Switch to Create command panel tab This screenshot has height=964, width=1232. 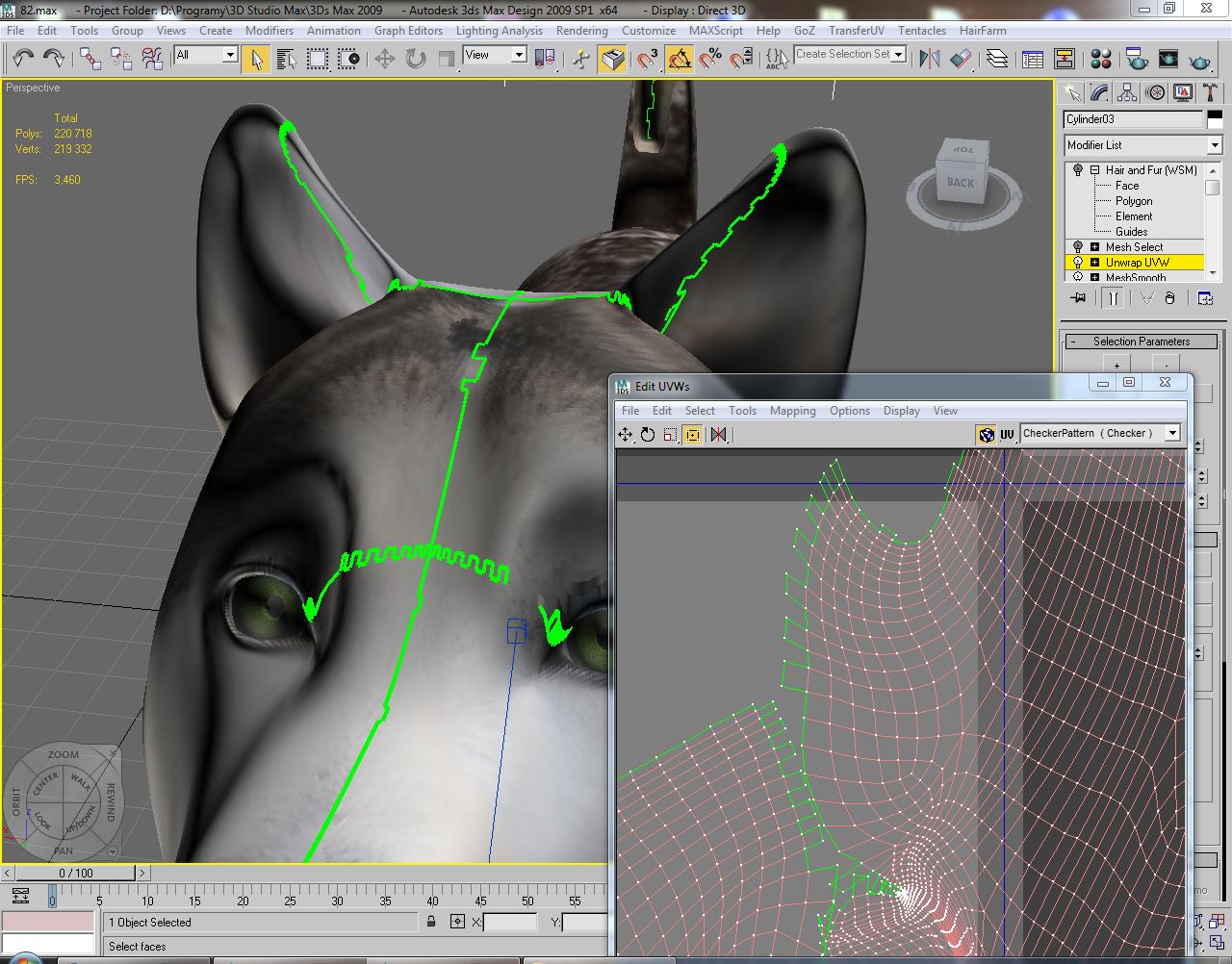(1071, 92)
